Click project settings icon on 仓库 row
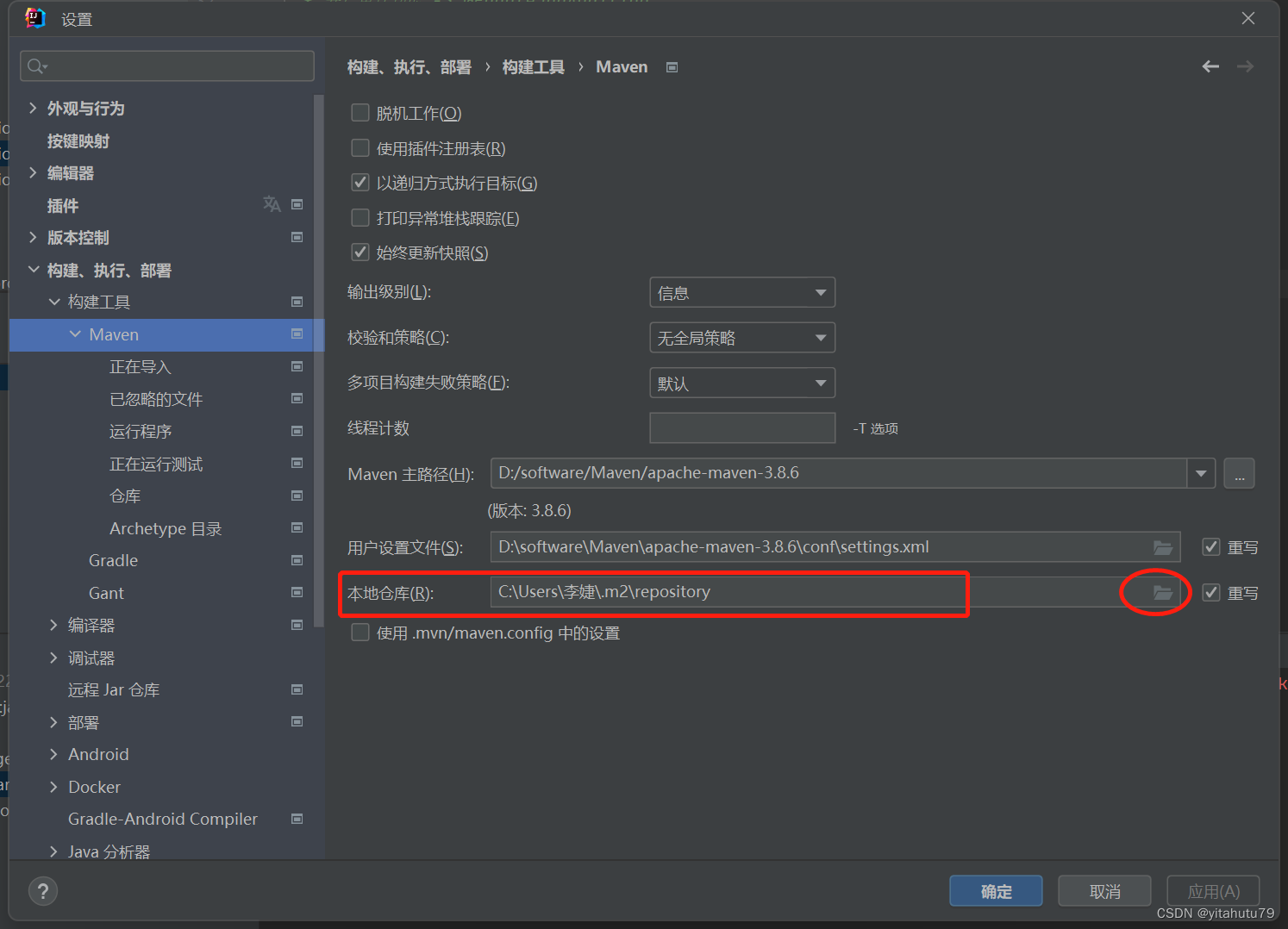1288x929 pixels. click(x=297, y=496)
